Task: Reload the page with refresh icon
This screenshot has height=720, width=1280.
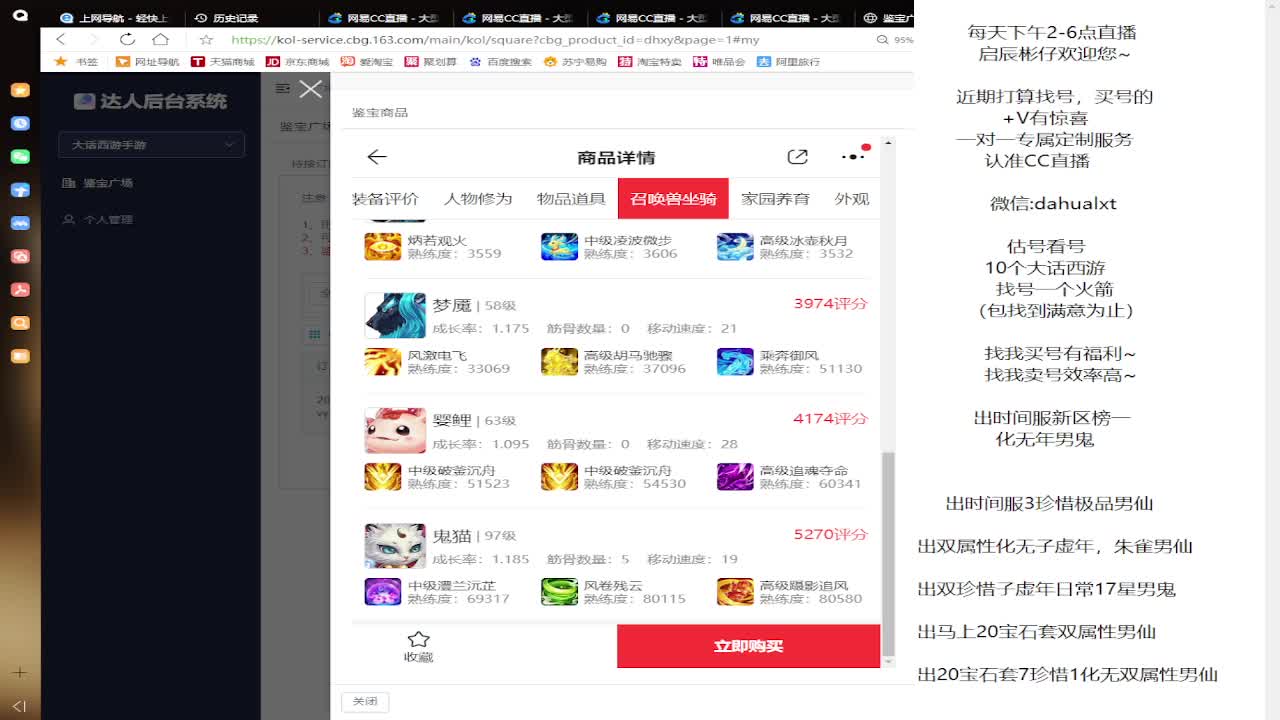Action: [x=127, y=39]
